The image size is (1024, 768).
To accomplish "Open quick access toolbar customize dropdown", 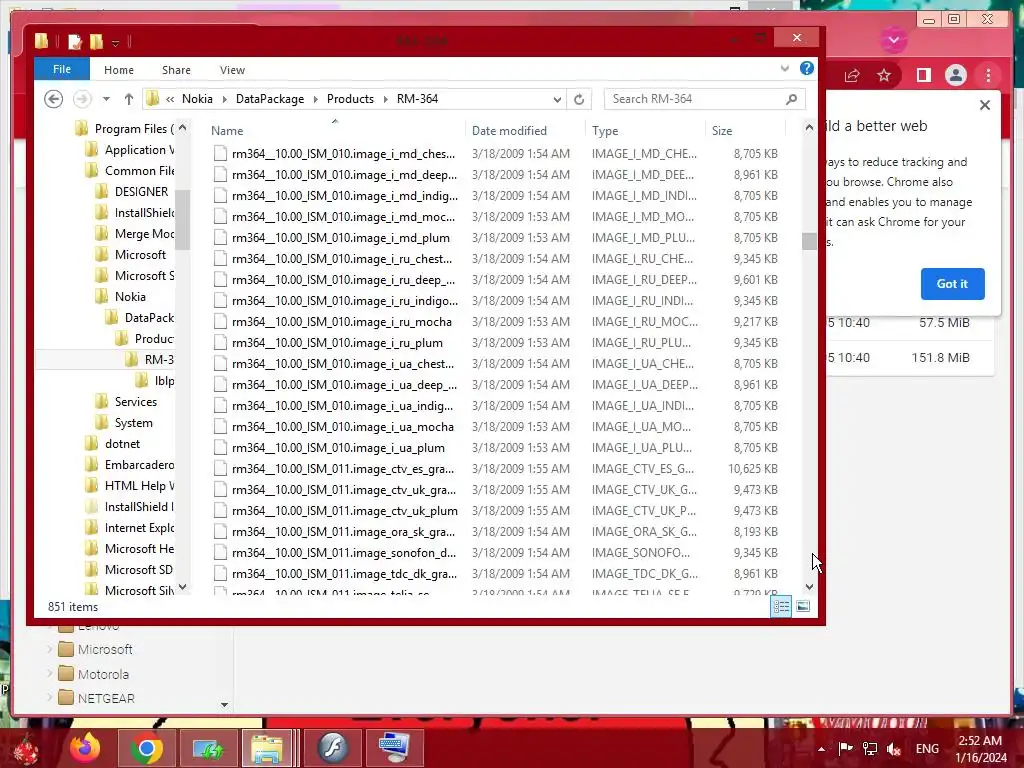I will (116, 43).
